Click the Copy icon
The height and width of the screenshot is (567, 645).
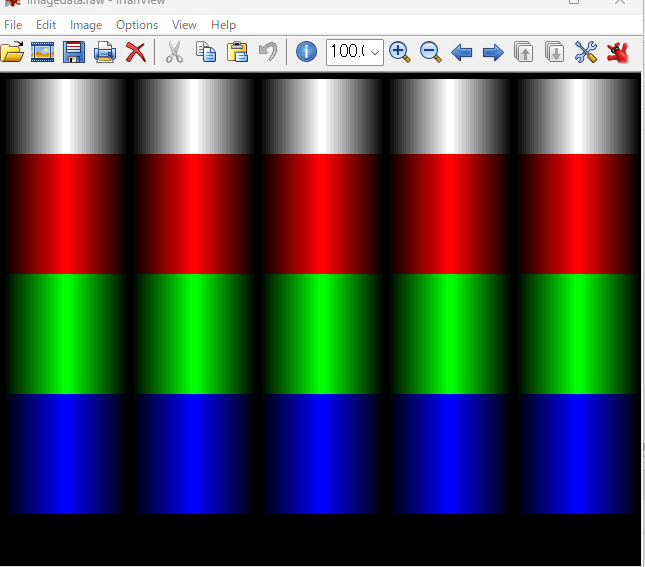click(x=206, y=52)
